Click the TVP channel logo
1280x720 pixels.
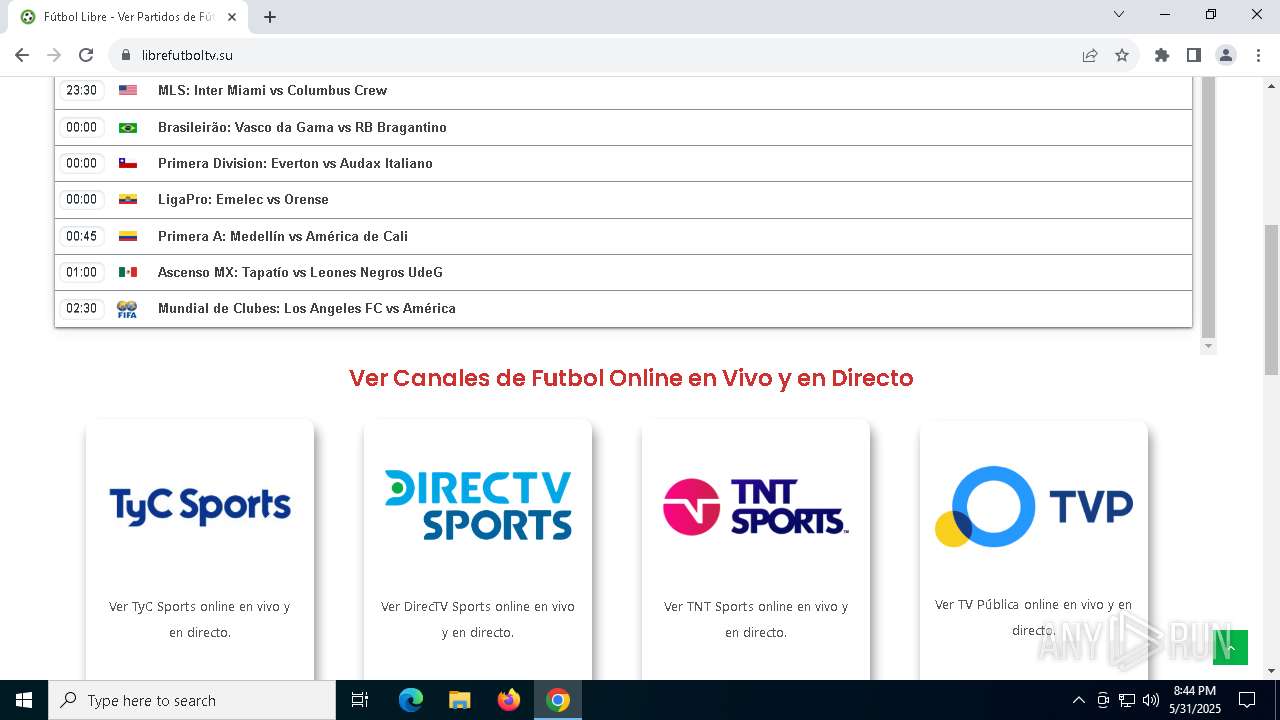click(1034, 506)
